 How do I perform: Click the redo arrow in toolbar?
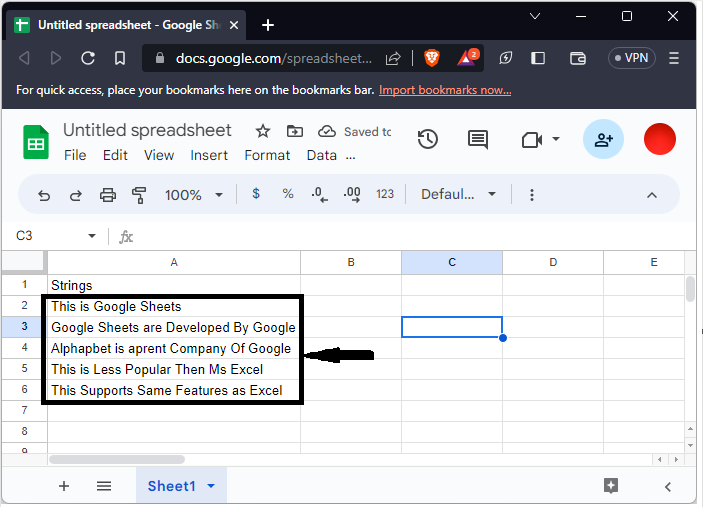click(x=76, y=195)
